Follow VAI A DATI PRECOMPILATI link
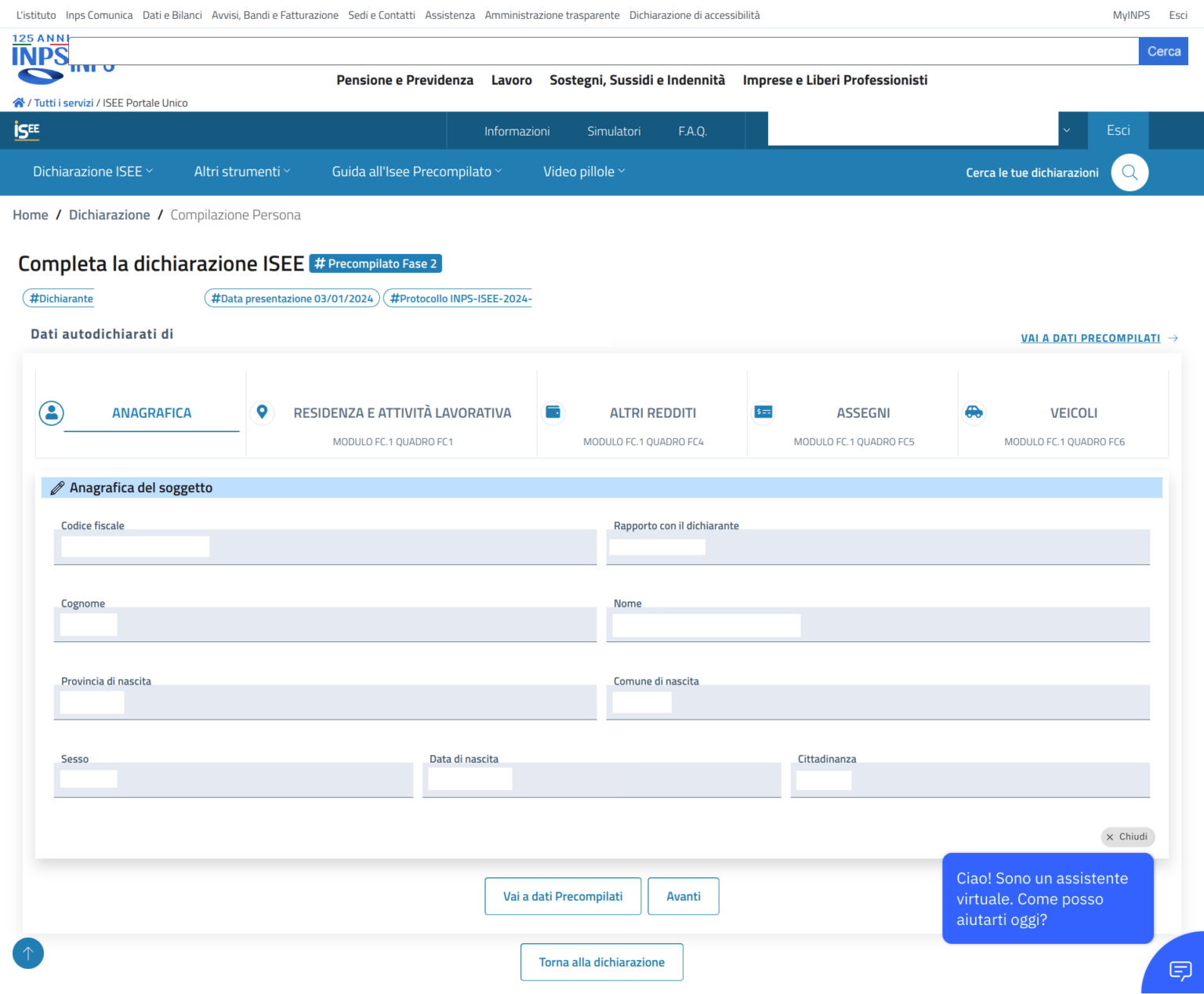 pos(1090,338)
